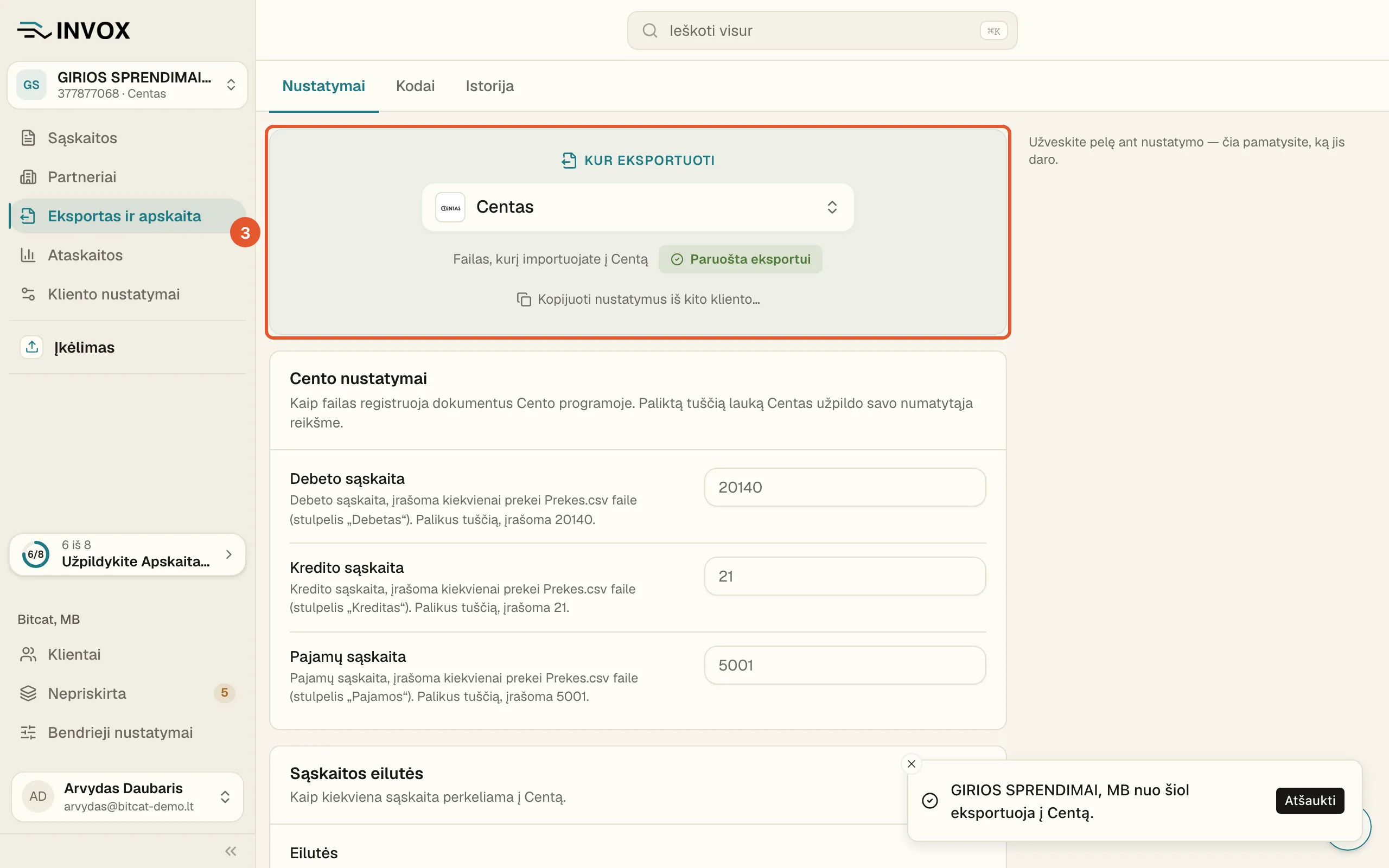The width and height of the screenshot is (1389, 868).
Task: Click the INVOX logo
Action: pyautogui.click(x=73, y=30)
